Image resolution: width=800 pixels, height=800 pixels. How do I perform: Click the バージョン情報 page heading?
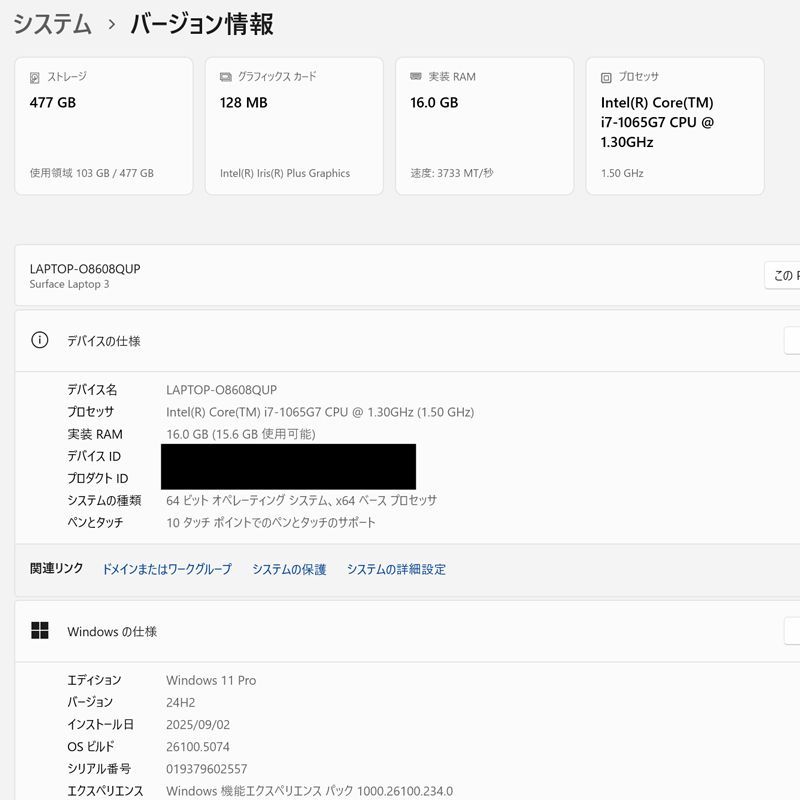click(202, 24)
